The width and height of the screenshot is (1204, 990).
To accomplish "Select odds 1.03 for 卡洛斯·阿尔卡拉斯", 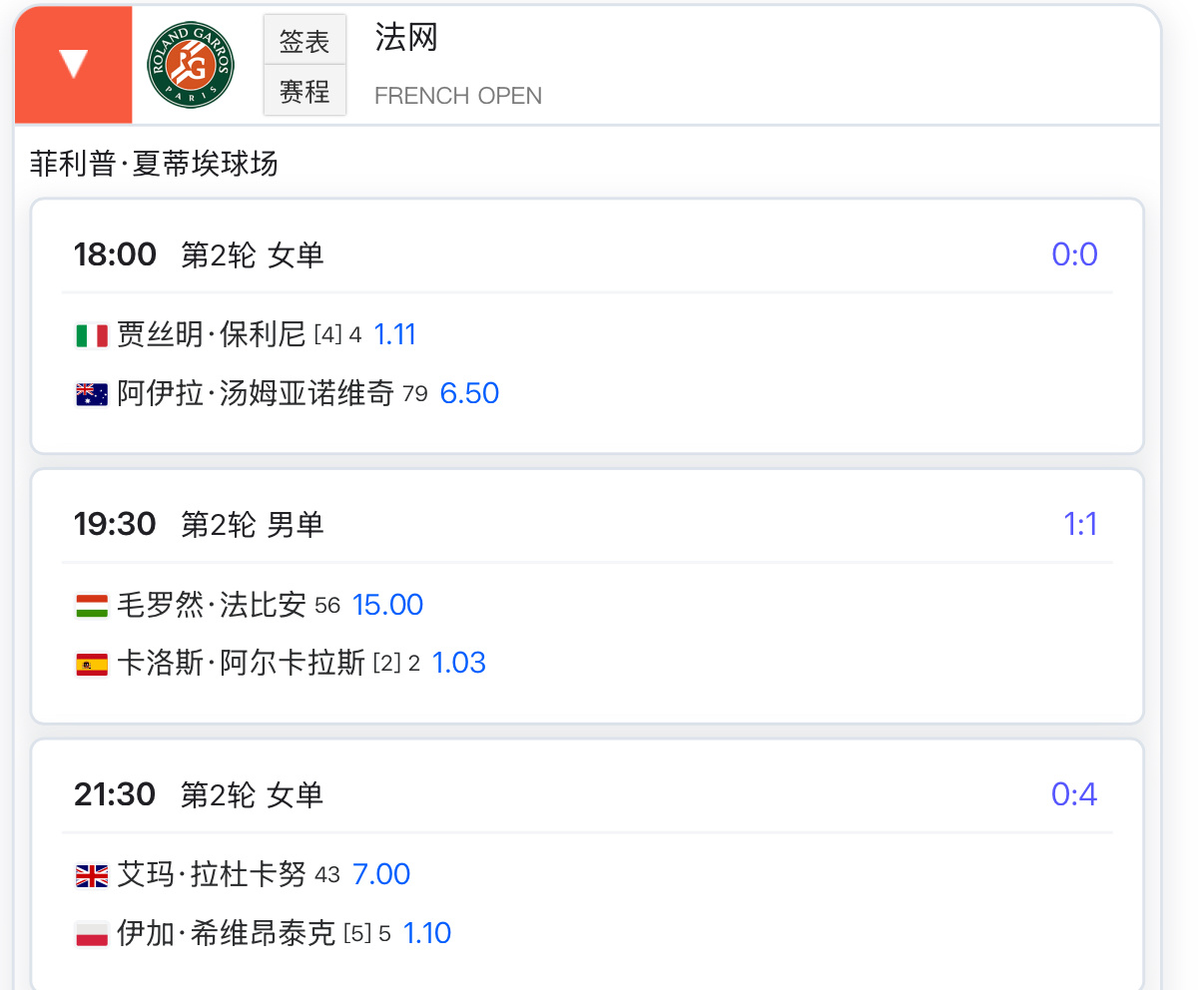I will tap(458, 663).
